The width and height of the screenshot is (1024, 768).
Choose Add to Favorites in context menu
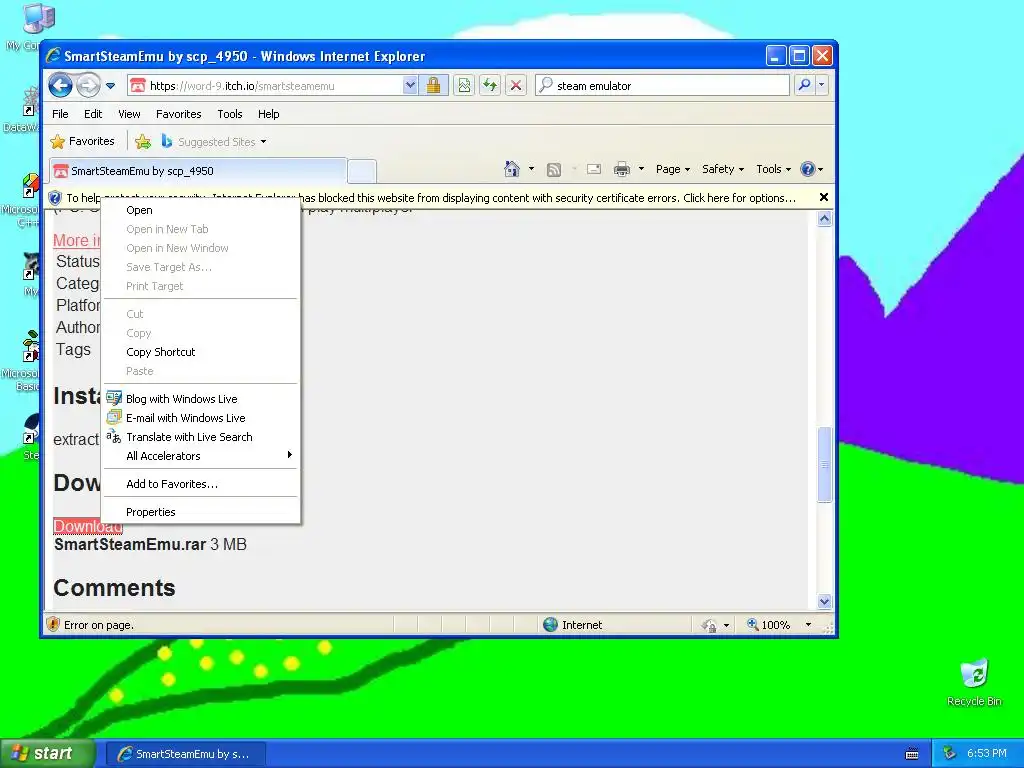[x=201, y=484]
